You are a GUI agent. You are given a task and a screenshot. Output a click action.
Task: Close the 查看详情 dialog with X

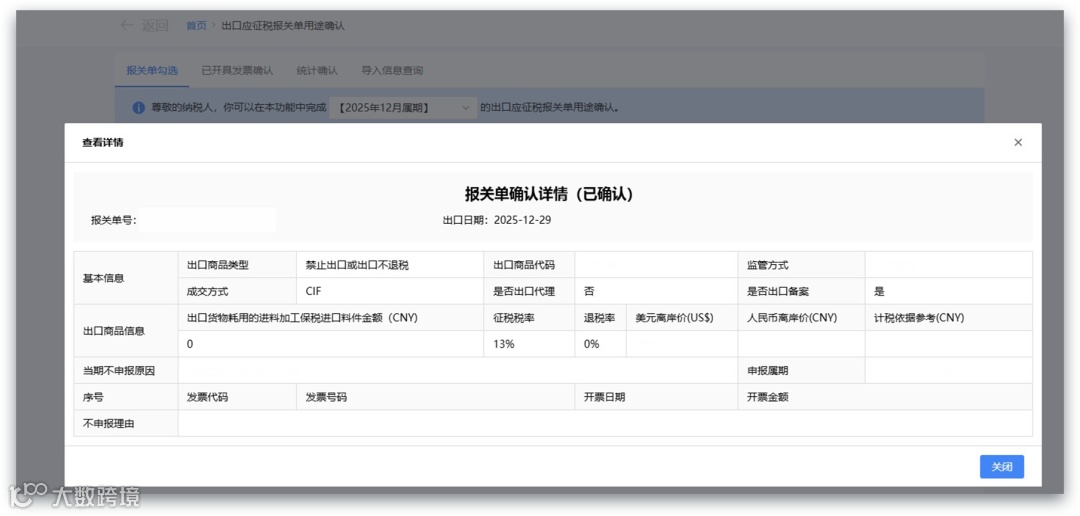pos(1018,143)
